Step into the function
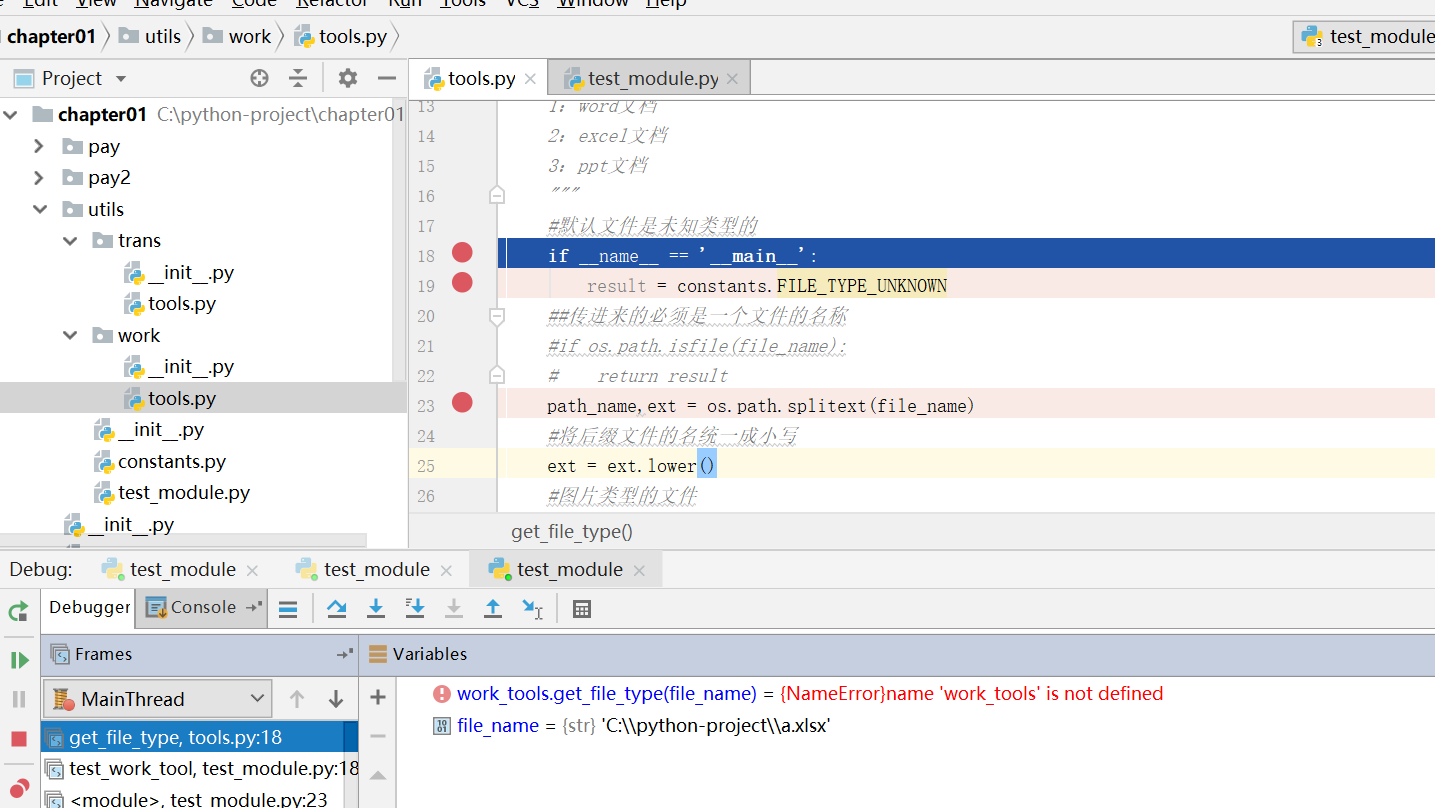 (376, 608)
